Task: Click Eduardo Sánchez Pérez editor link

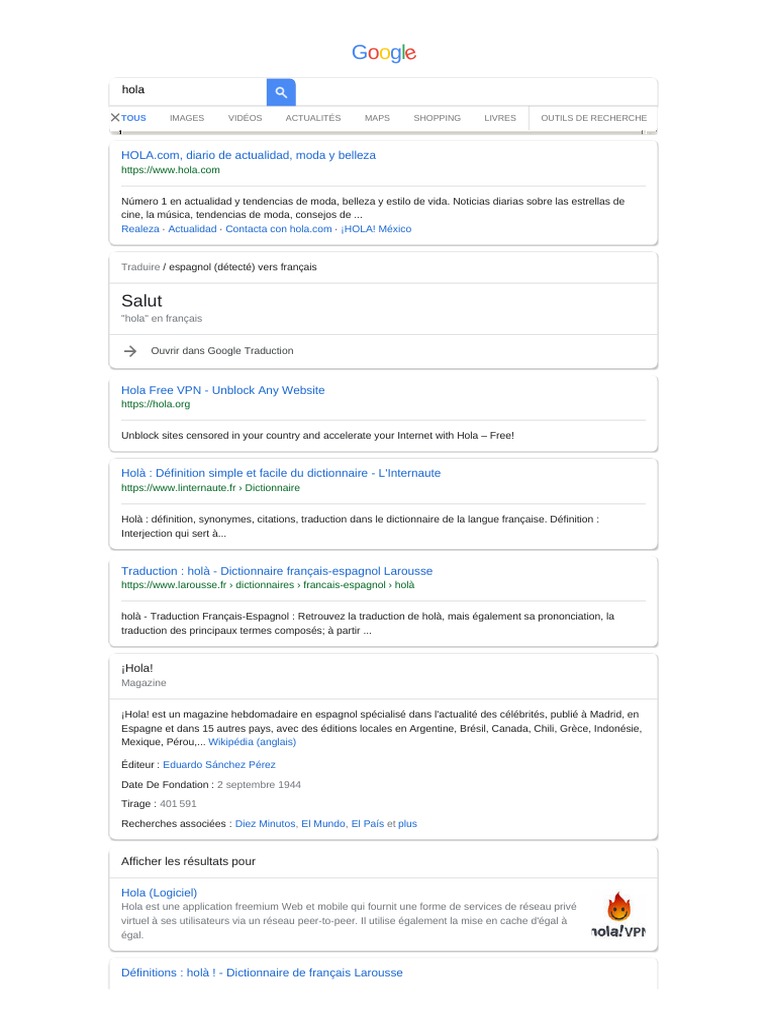Action: click(x=219, y=764)
